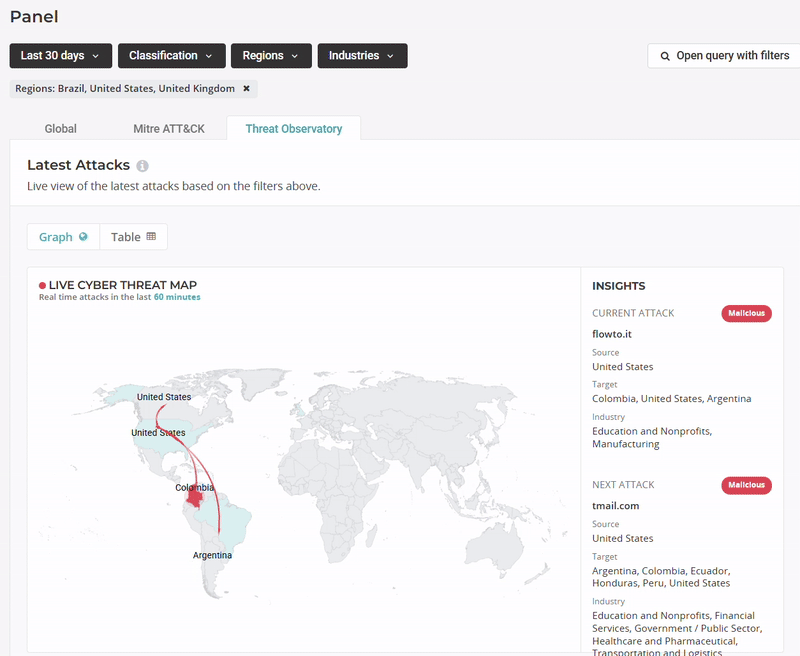
Task: Switch to Graph view
Action: point(63,237)
